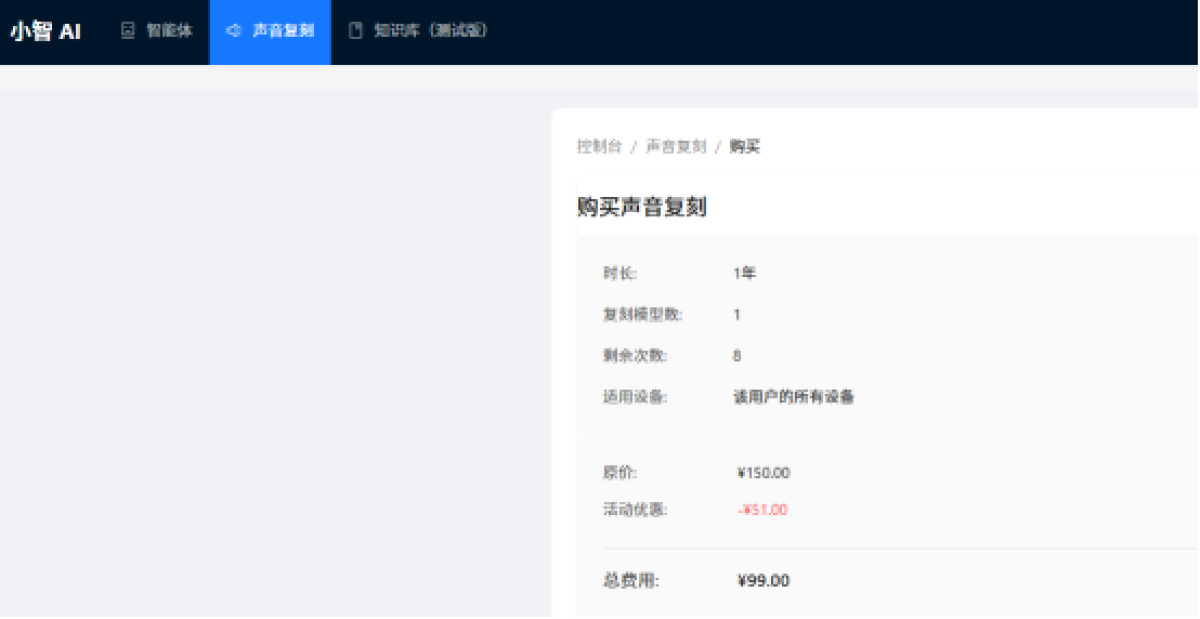The height and width of the screenshot is (619, 1200).
Task: Click the 声音复刻 speaker icon
Action: 233,31
